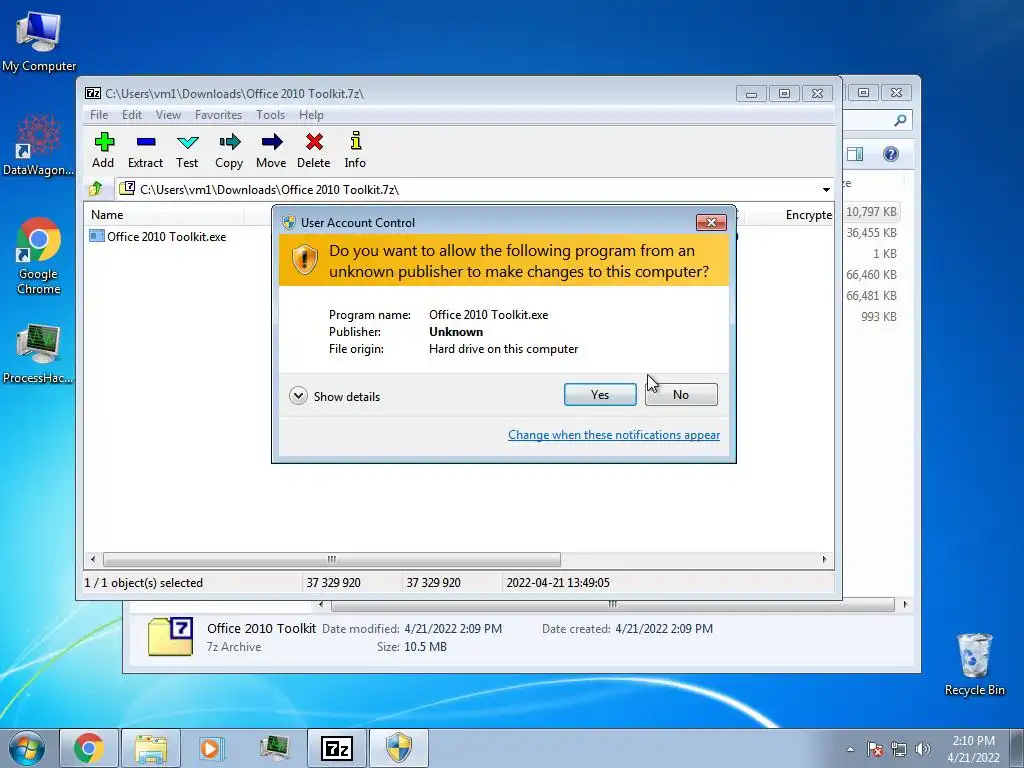Click the Delete toolbar icon
The height and width of the screenshot is (768, 1024).
[x=313, y=150]
